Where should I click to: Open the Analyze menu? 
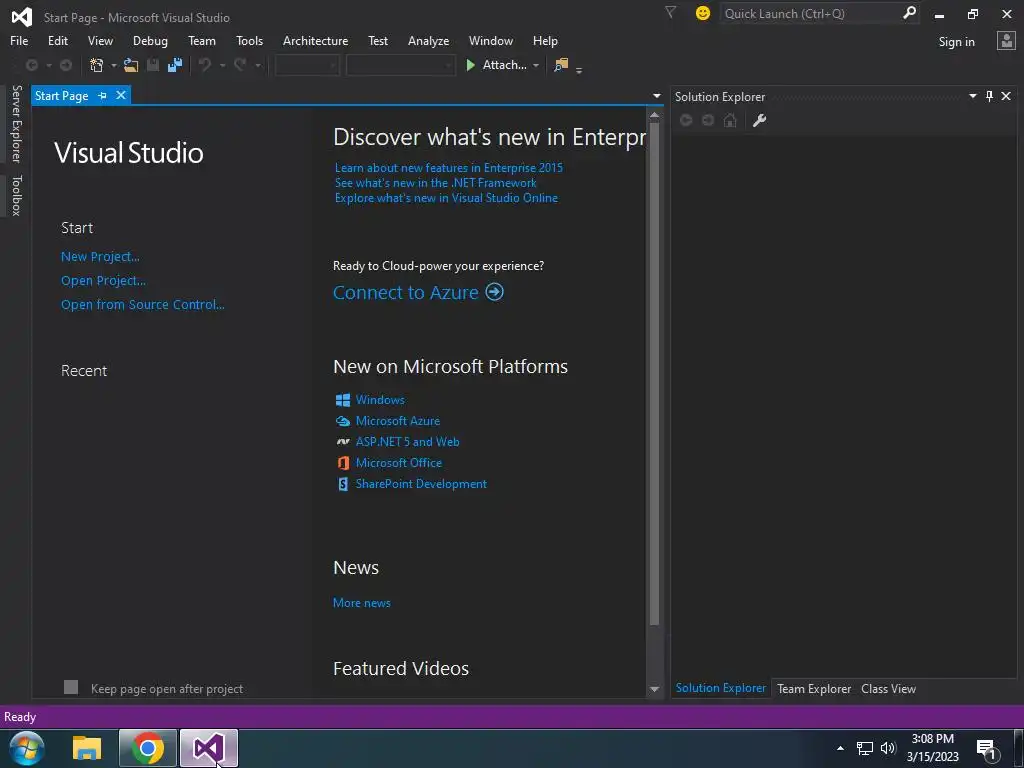[428, 40]
